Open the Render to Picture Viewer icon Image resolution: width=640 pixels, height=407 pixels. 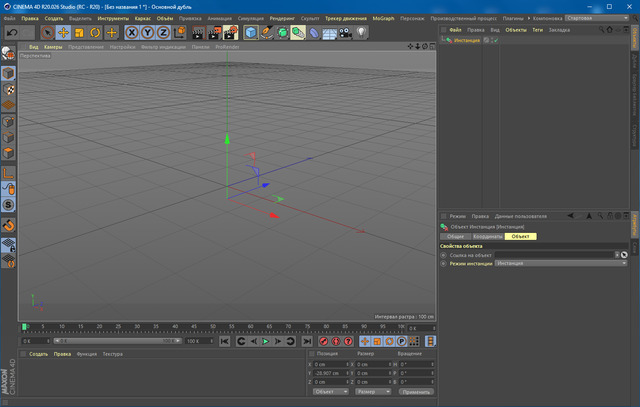(x=214, y=33)
